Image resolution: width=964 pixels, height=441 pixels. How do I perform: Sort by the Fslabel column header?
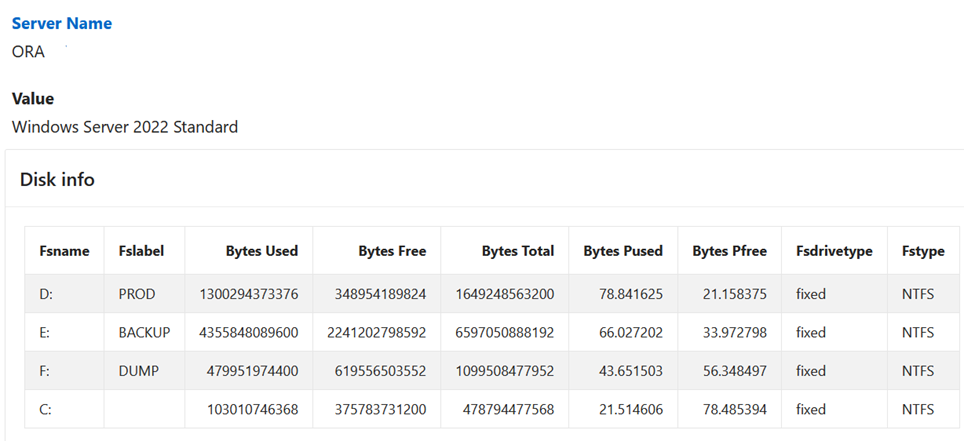click(x=140, y=251)
